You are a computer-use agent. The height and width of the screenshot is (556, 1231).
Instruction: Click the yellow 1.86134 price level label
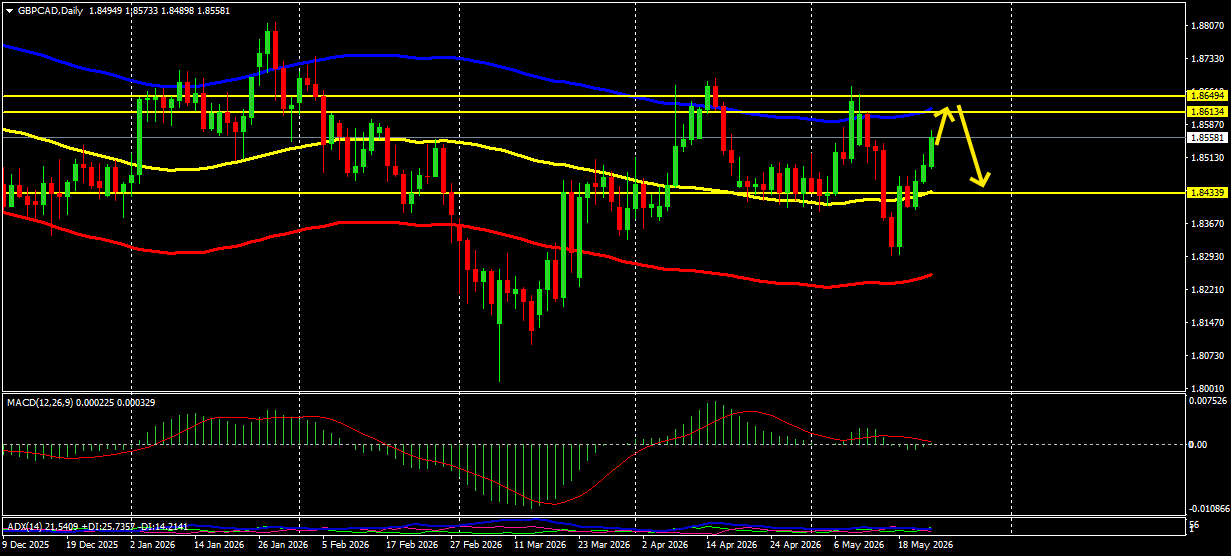[x=1207, y=111]
